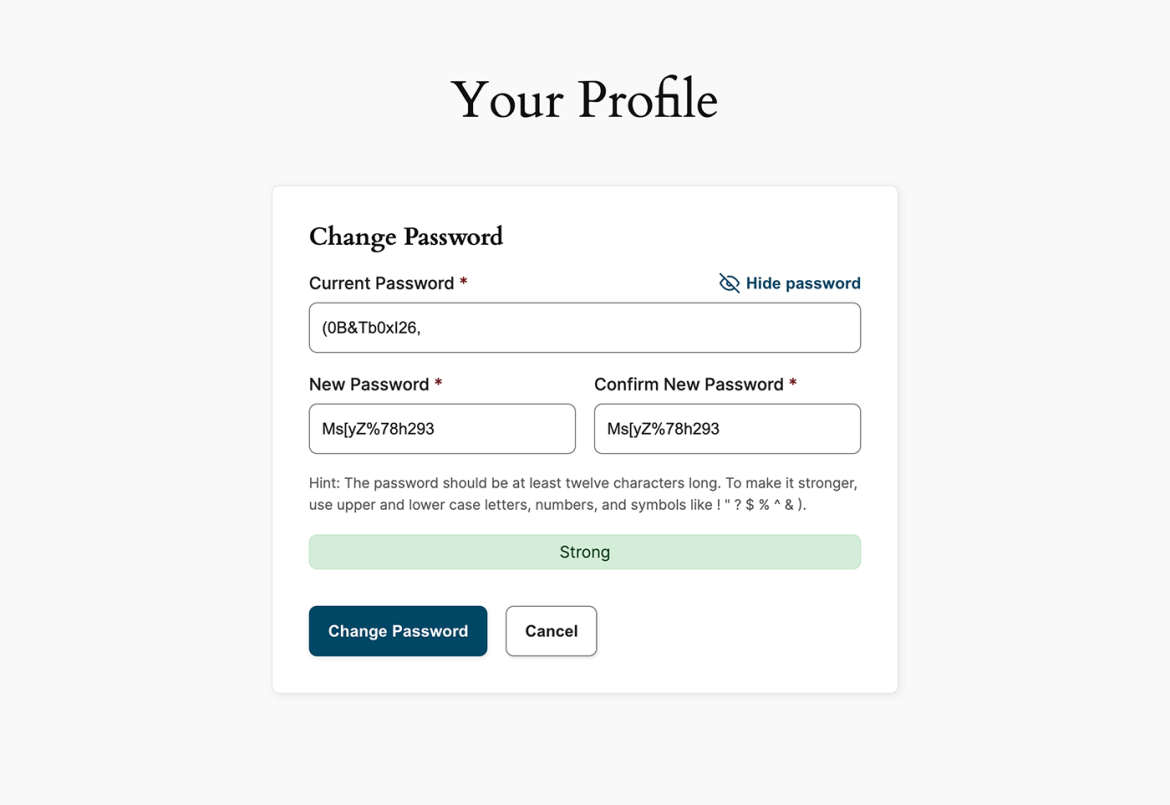The height and width of the screenshot is (805, 1170).
Task: Click the Confirm New Password field
Action: (727, 428)
